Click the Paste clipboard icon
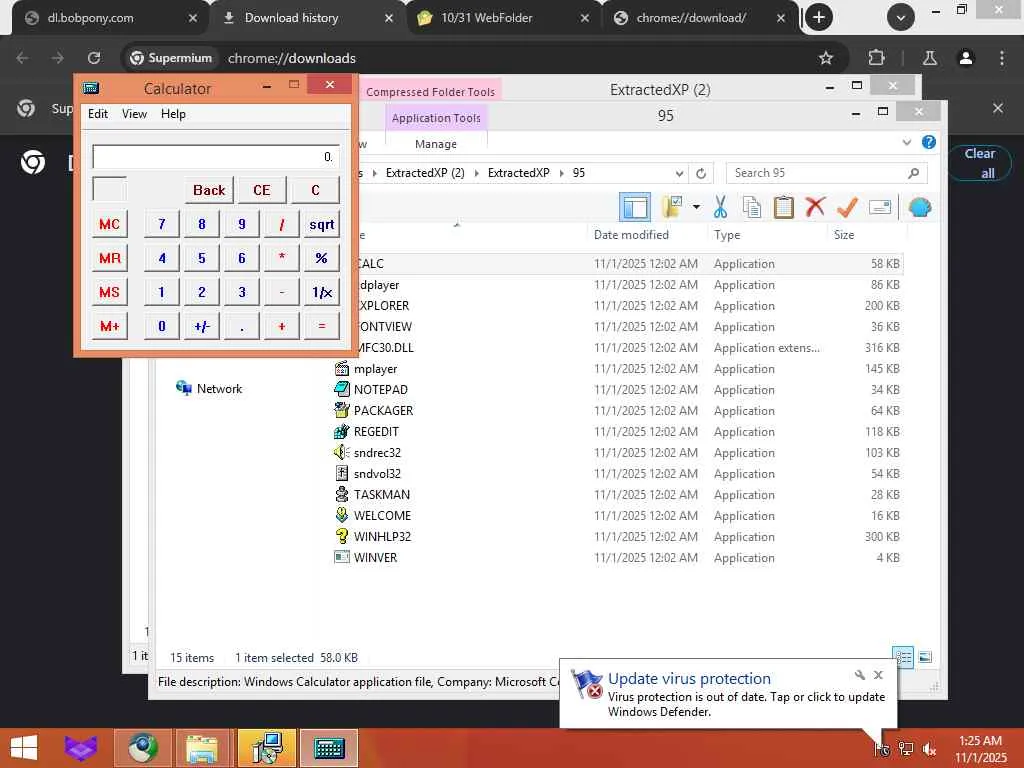 (783, 208)
